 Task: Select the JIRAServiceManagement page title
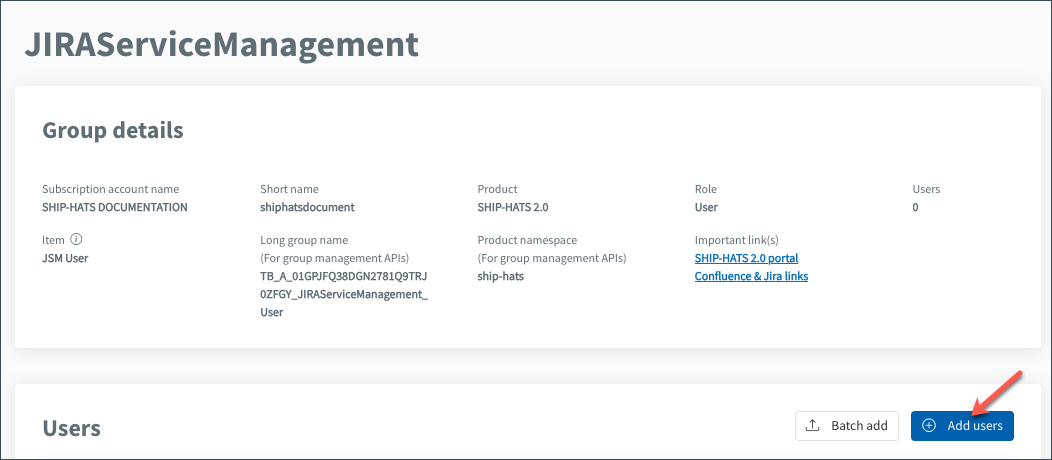tap(221, 46)
